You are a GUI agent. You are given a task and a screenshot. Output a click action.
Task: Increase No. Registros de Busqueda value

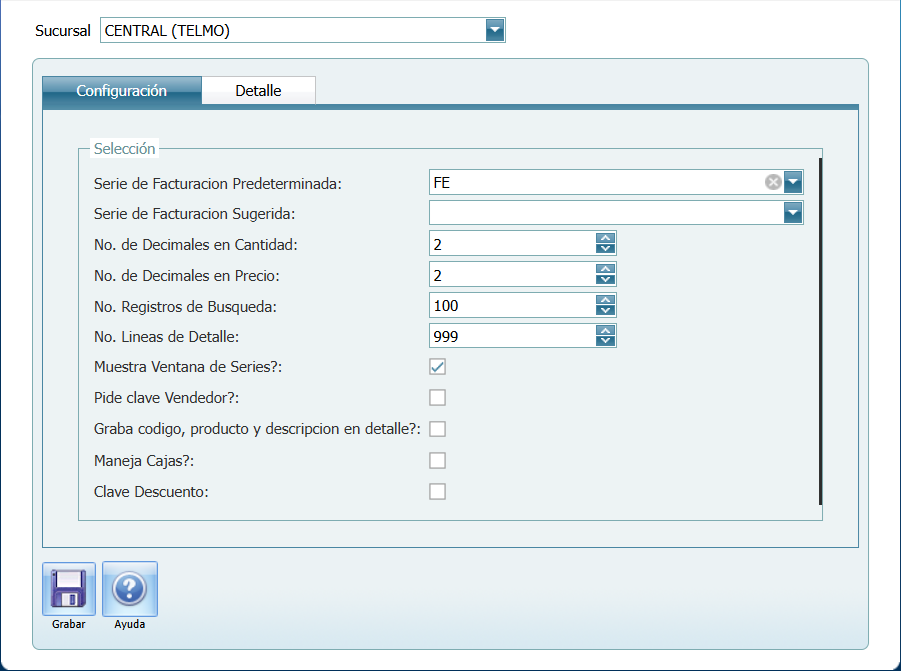604,300
